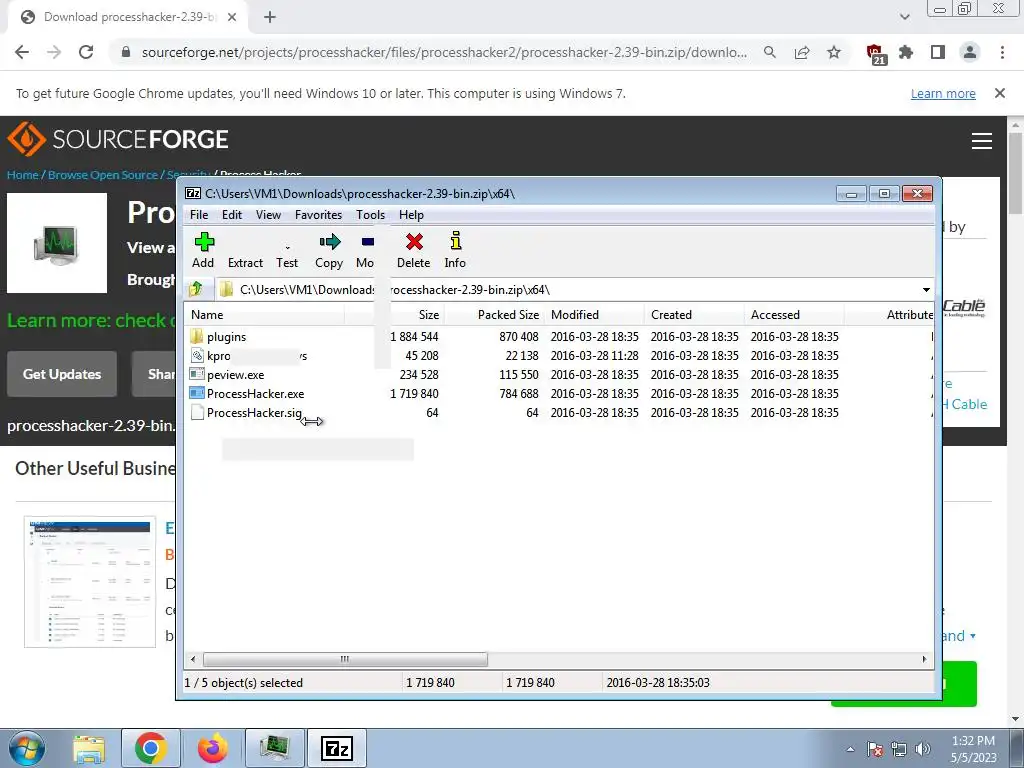Viewport: 1024px width, 768px height.
Task: Open the Edit menu in 7-Zip
Action: tap(232, 215)
